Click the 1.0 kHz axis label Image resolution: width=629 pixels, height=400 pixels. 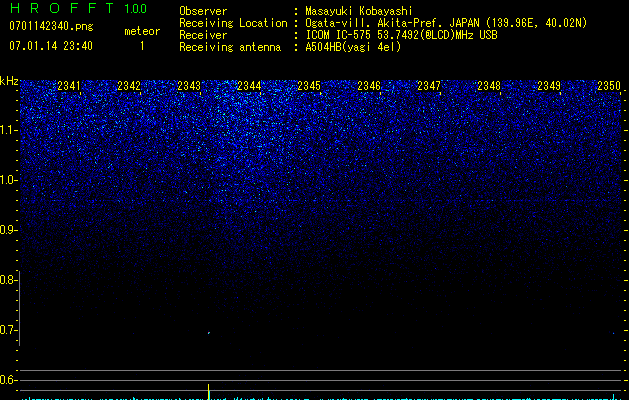[x=8, y=181]
